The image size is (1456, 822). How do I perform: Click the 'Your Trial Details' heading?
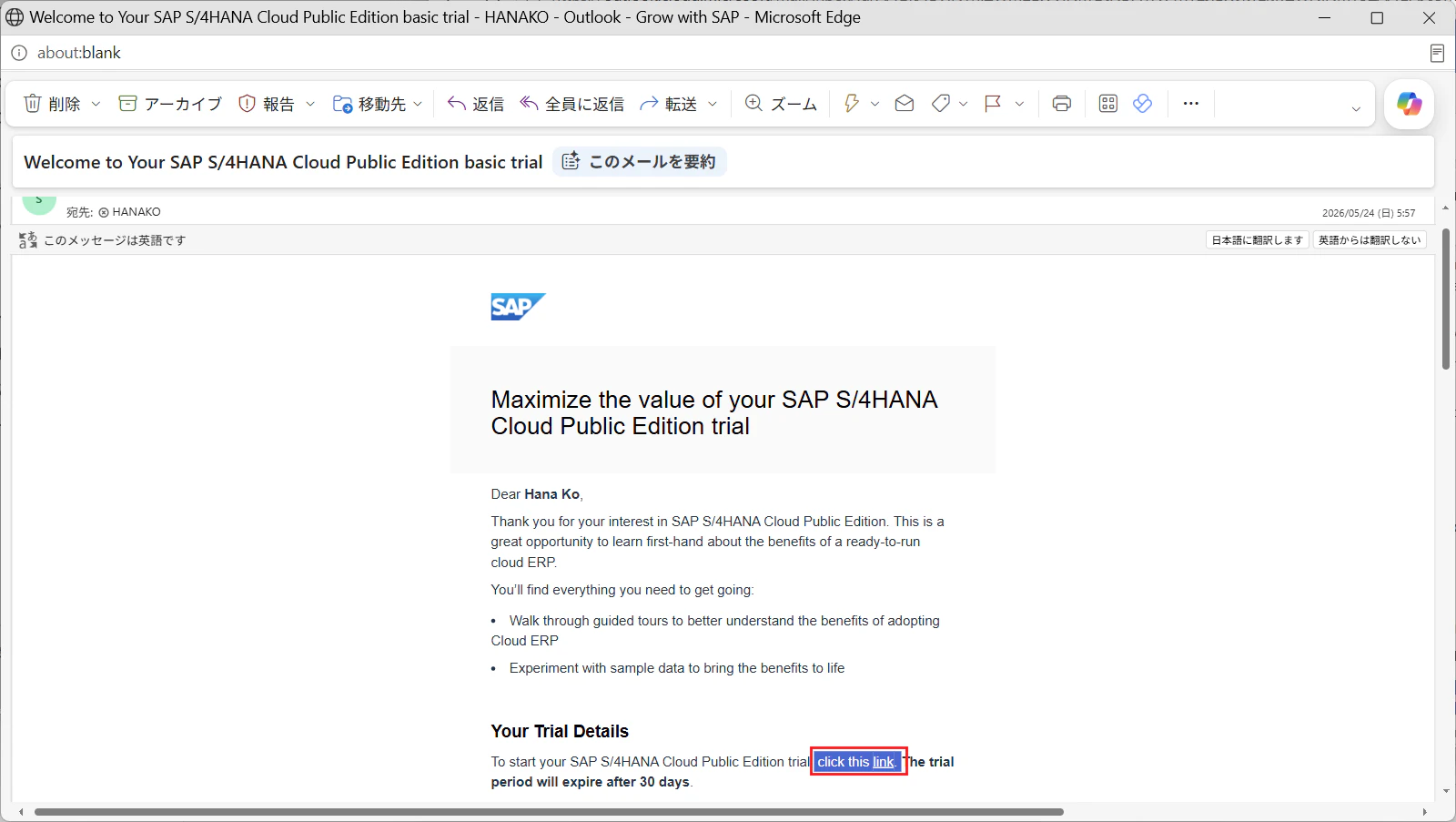(x=560, y=731)
